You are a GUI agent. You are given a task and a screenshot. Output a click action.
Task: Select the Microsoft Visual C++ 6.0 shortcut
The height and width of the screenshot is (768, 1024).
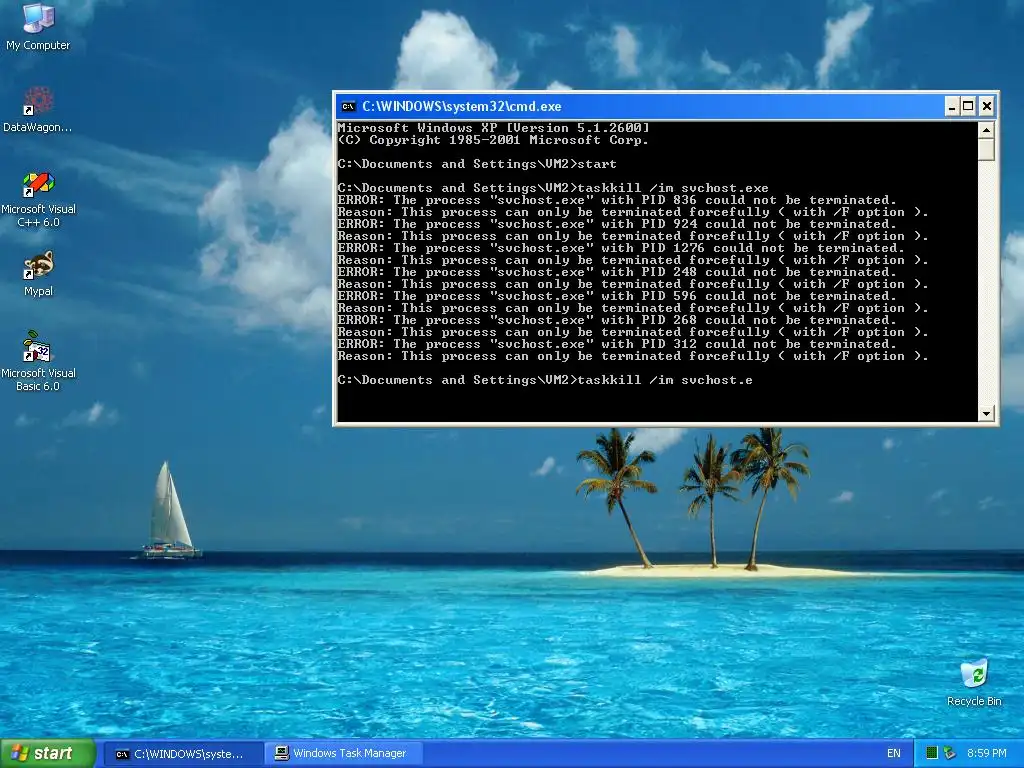click(x=38, y=199)
